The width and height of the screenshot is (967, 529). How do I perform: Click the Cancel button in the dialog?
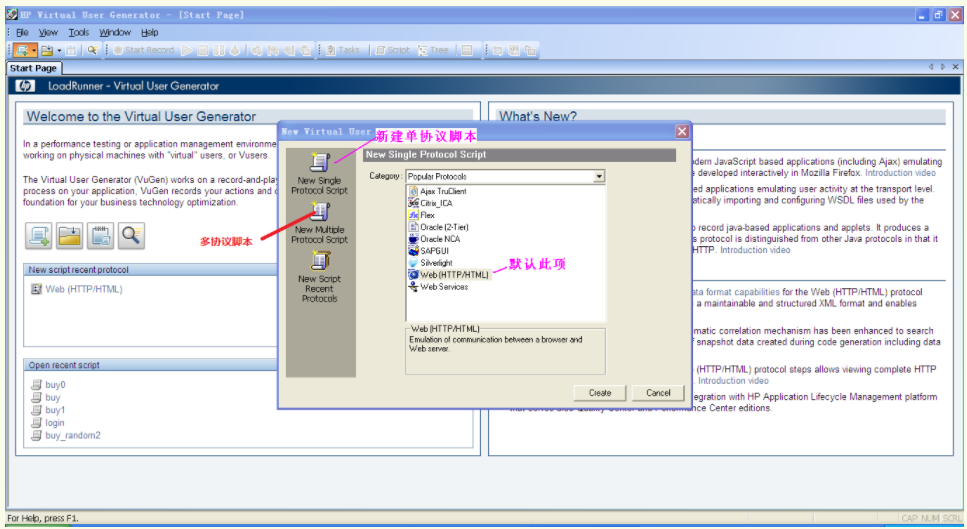coord(658,393)
